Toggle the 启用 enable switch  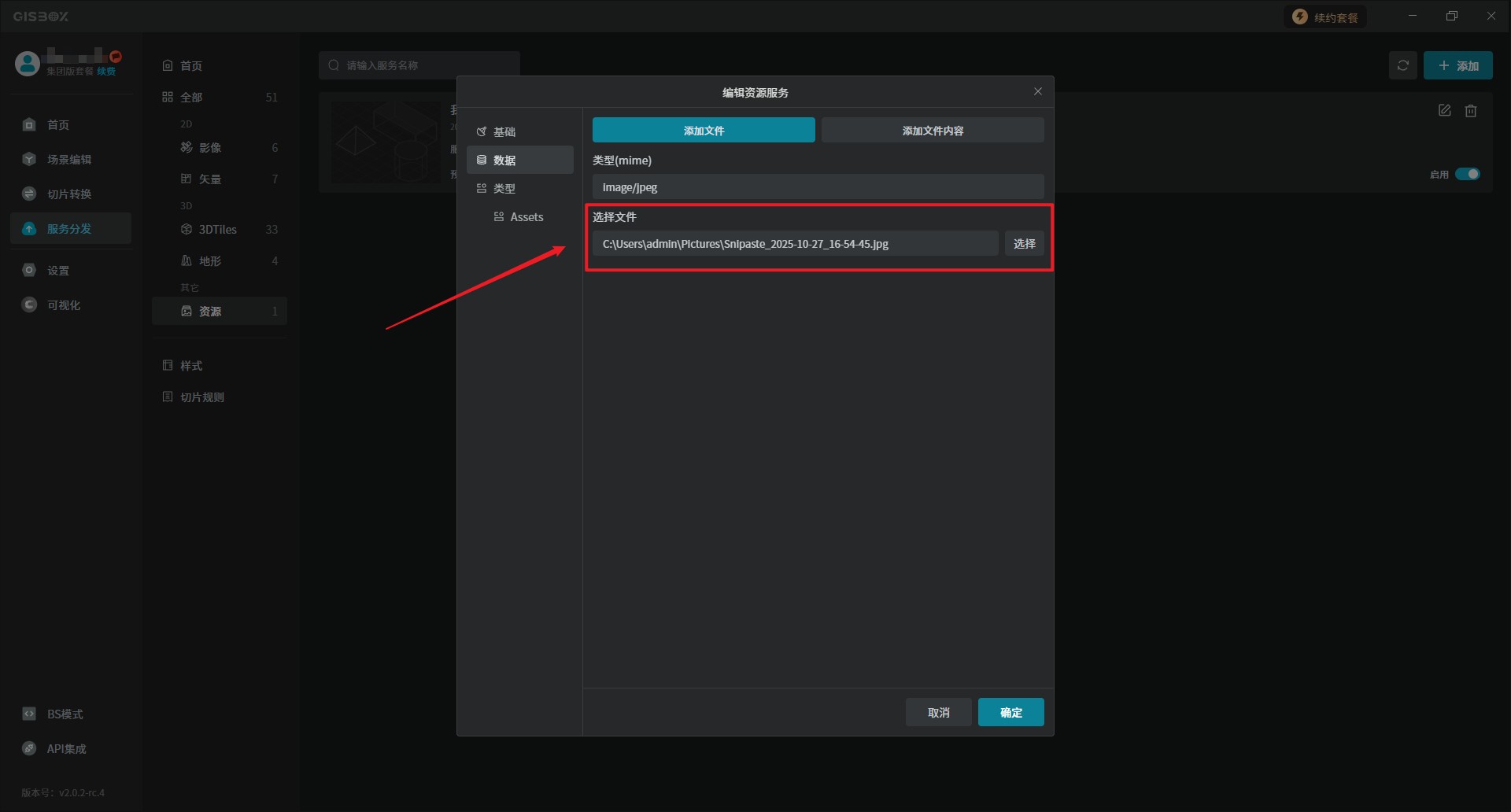(1467, 174)
